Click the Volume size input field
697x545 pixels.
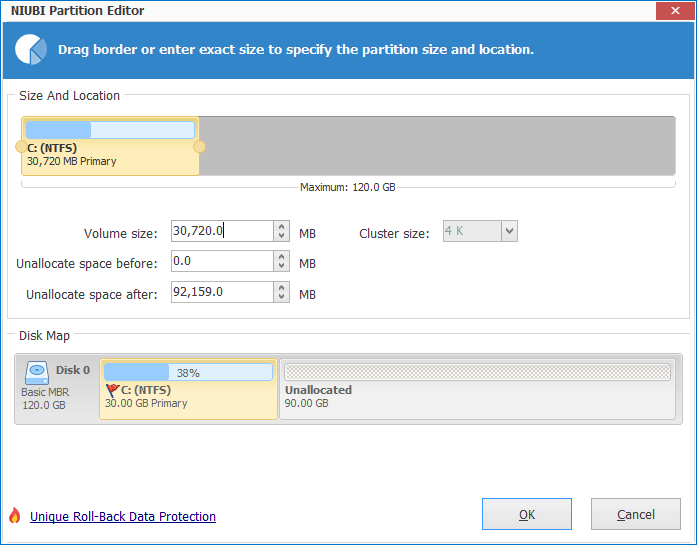tap(222, 231)
